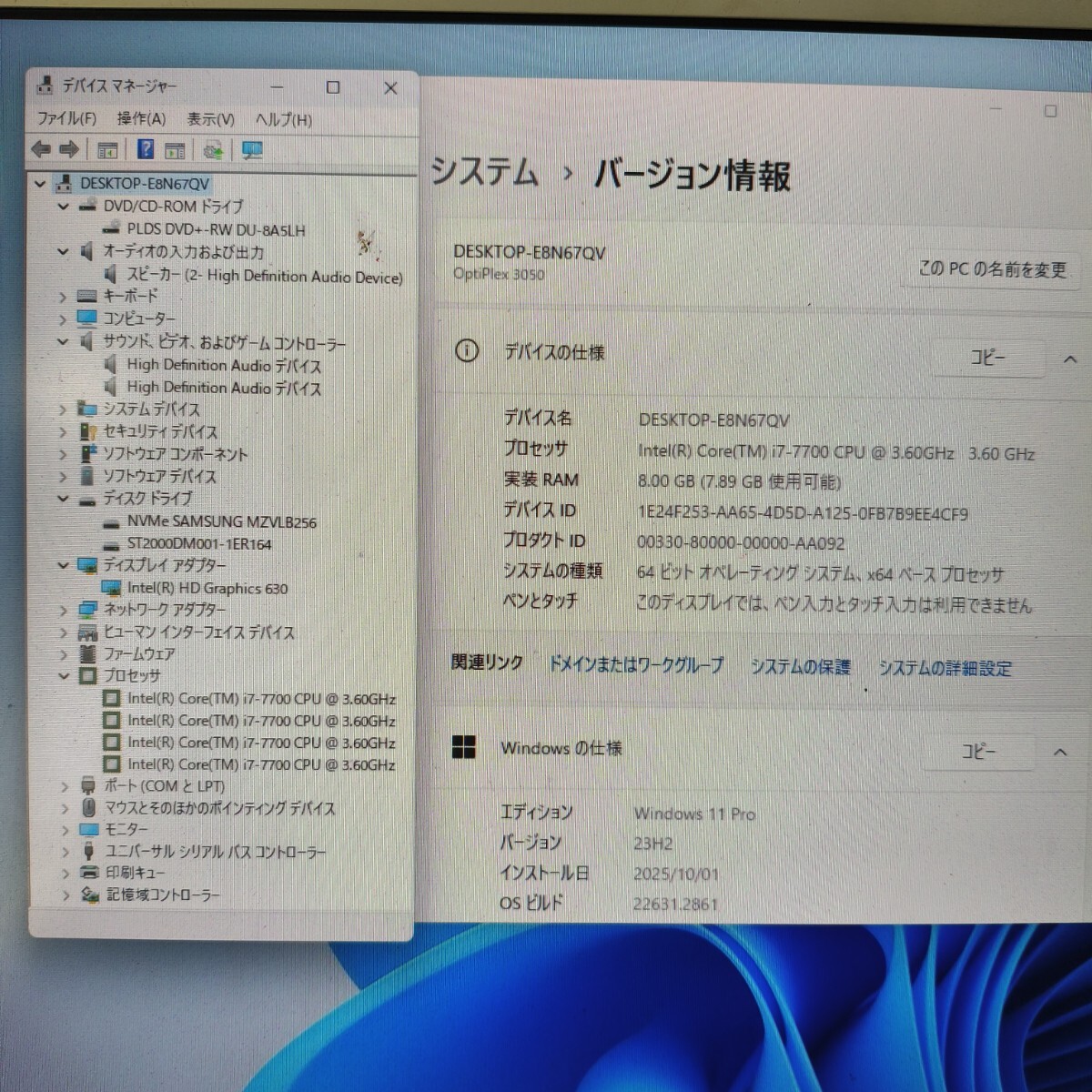
Task: Click the ネットワーク アダプター icon
Action: click(87, 610)
